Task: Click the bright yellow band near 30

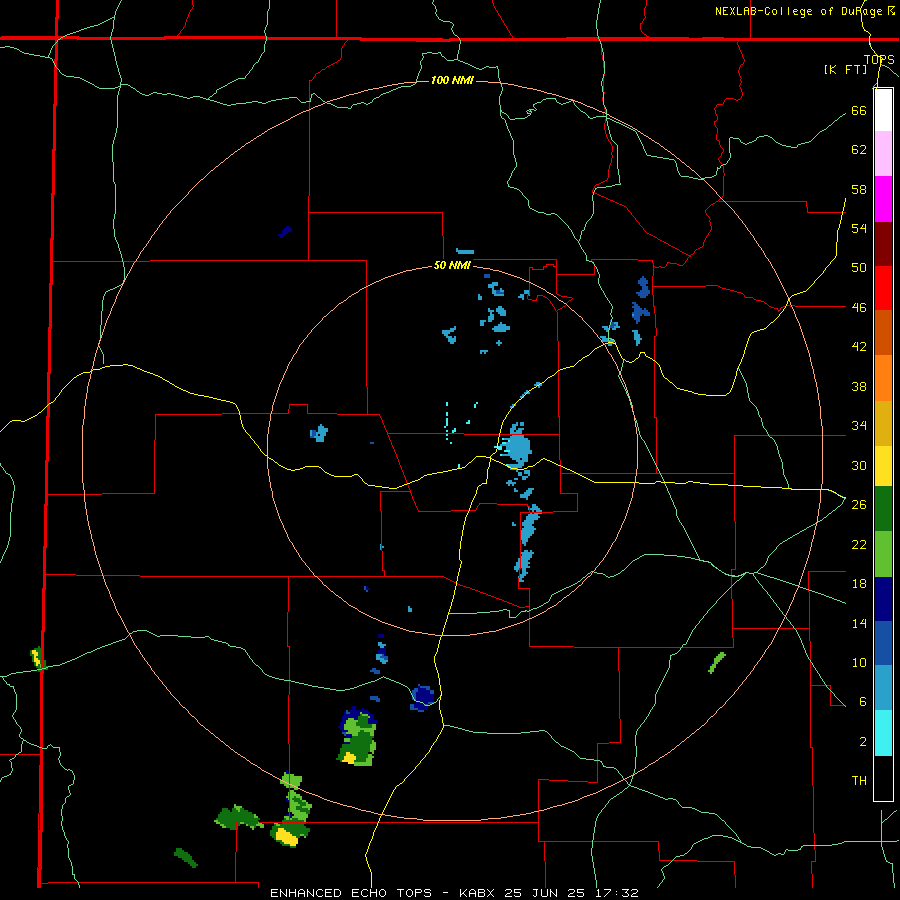Action: pyautogui.click(x=883, y=465)
